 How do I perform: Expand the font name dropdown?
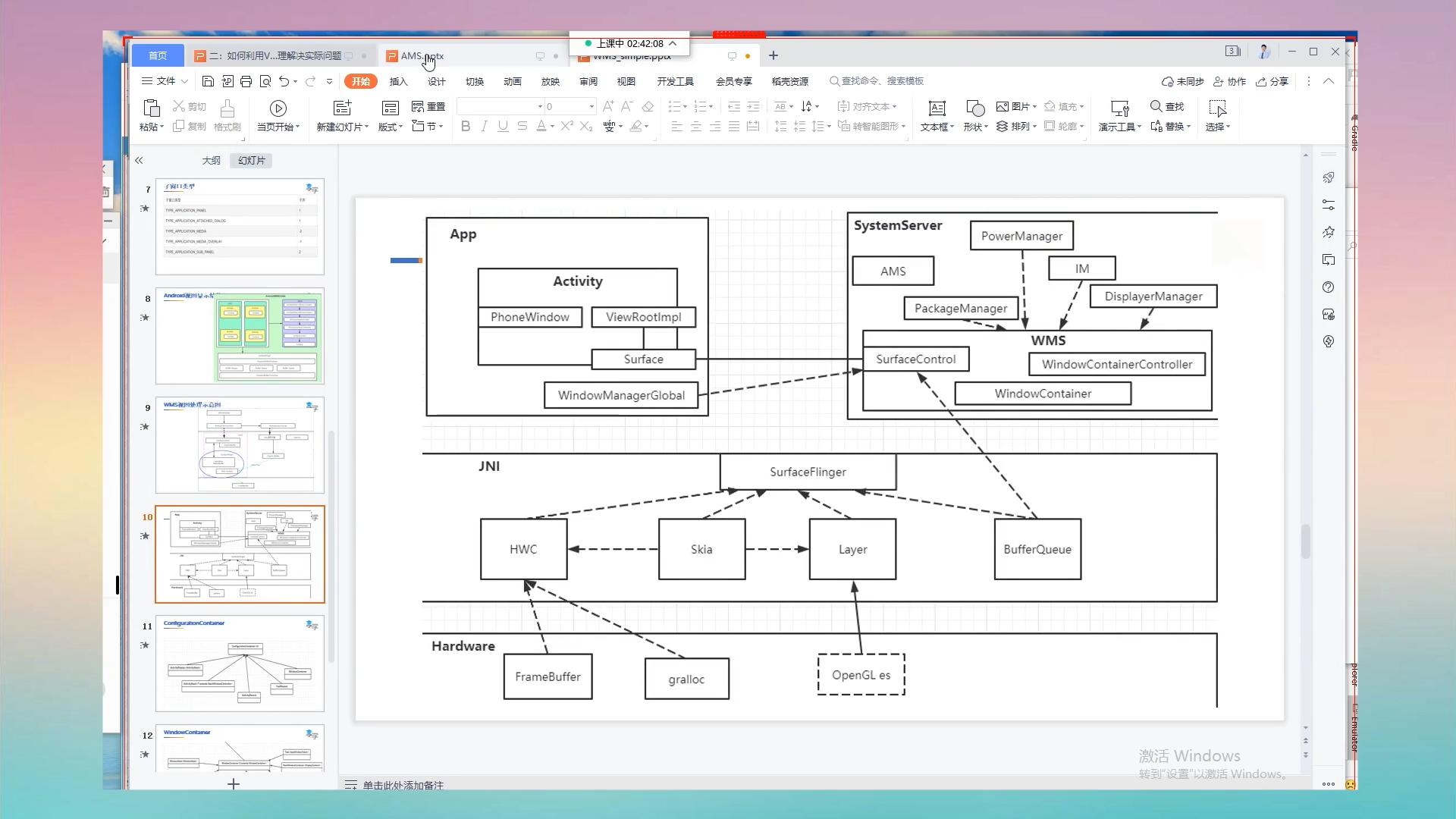tap(540, 107)
